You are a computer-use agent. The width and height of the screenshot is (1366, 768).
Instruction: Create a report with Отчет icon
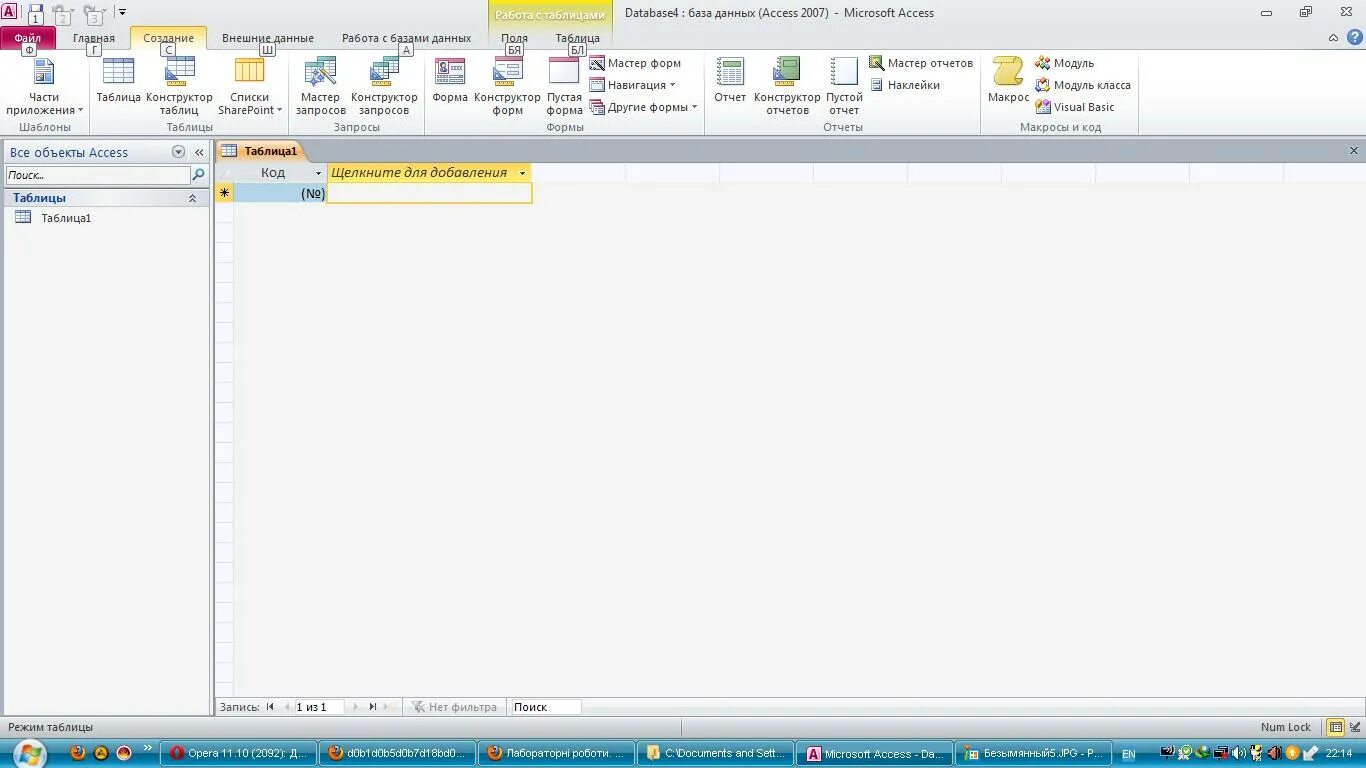(x=730, y=82)
